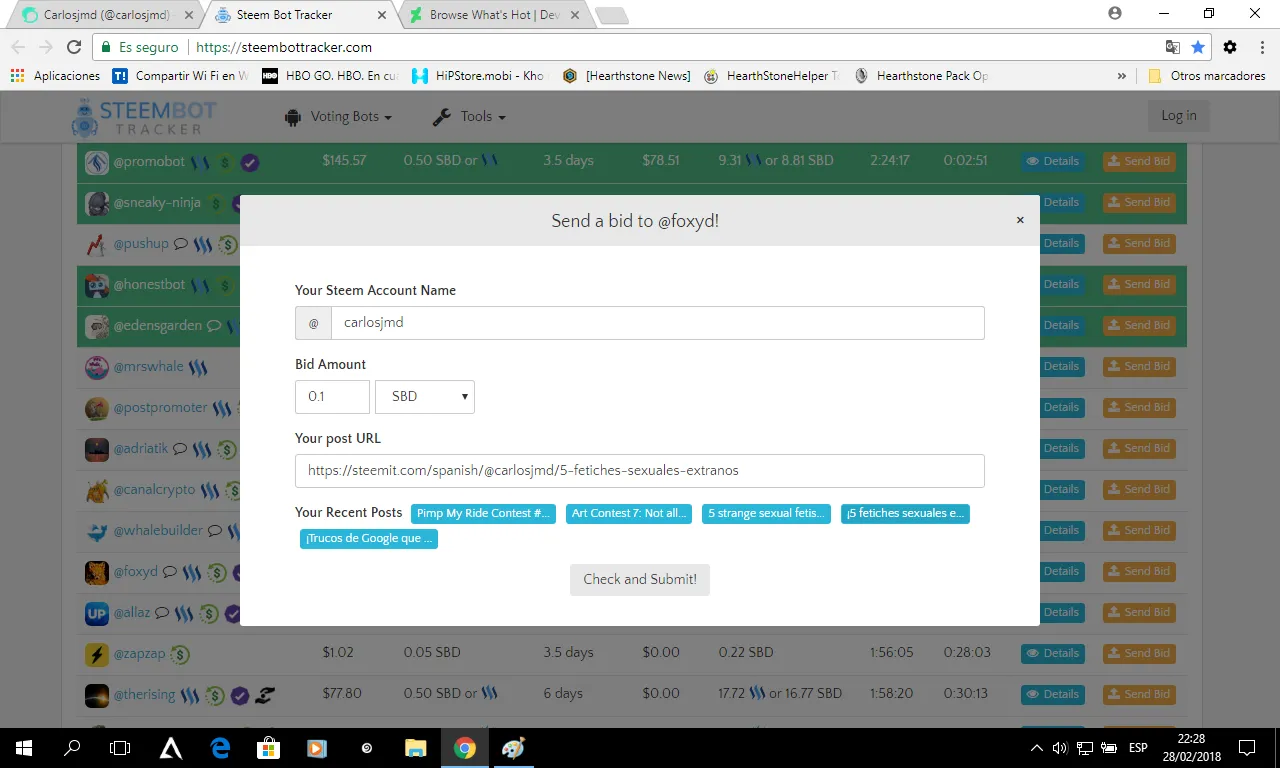Click the volume icon in system tray

coord(1059,748)
